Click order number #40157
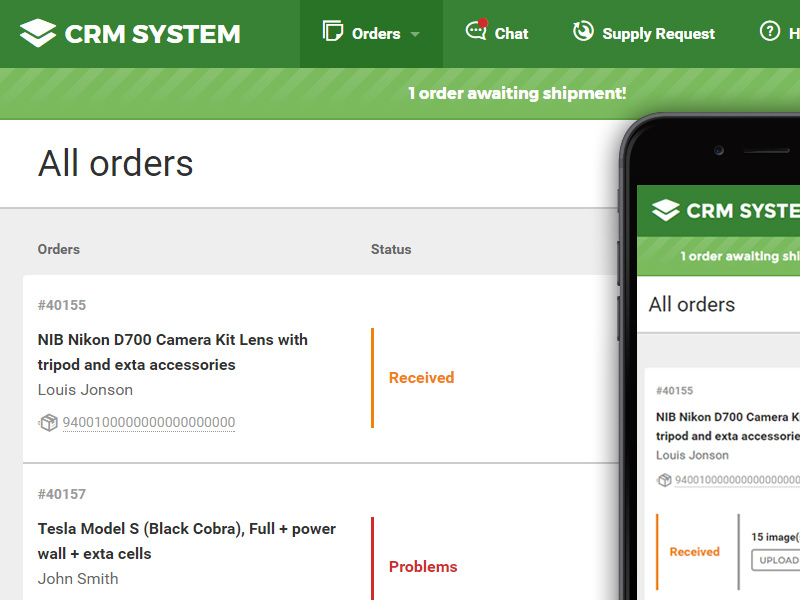The width and height of the screenshot is (800, 600). click(62, 494)
